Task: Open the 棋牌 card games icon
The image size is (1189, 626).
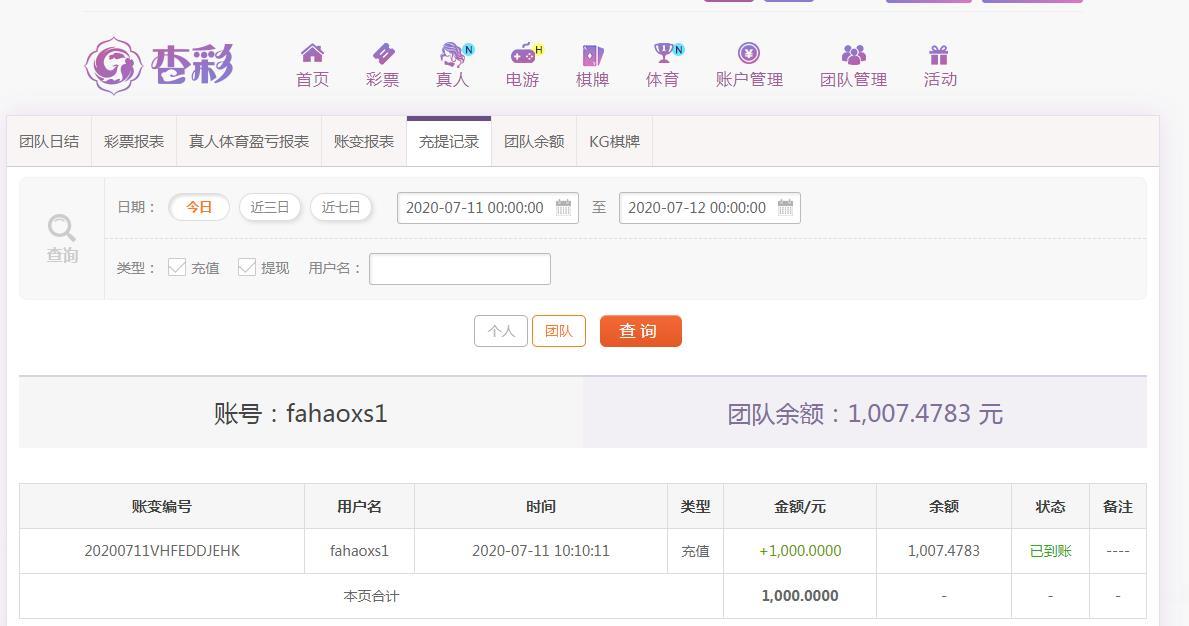Action: tap(592, 55)
